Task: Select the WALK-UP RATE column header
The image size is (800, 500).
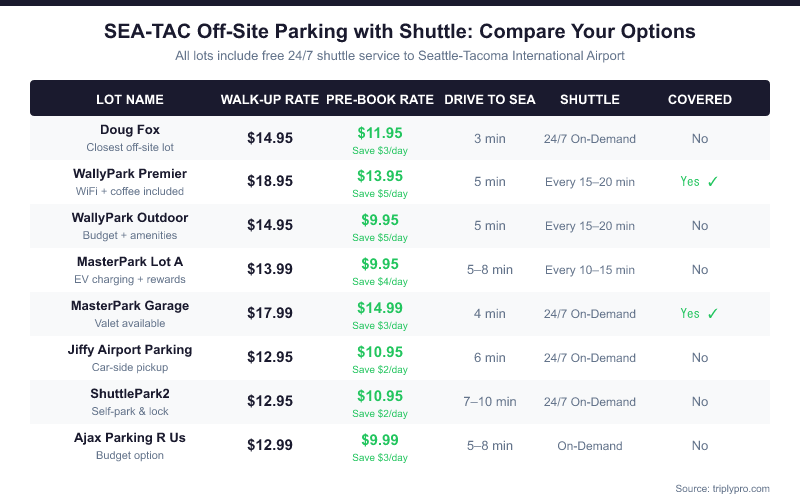Action: click(270, 100)
